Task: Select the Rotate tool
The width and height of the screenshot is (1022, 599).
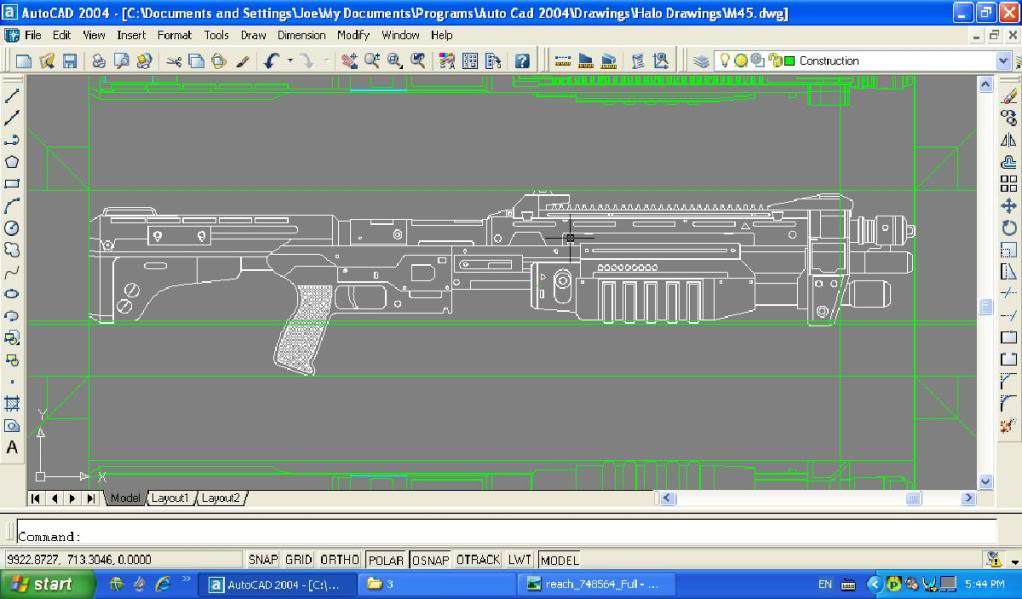Action: (1008, 228)
